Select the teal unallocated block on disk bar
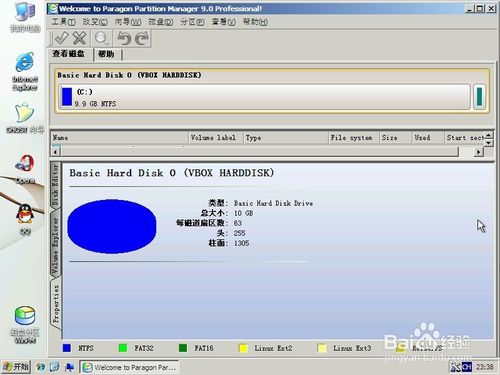Screen dimensions: 500x375 pos(479,97)
